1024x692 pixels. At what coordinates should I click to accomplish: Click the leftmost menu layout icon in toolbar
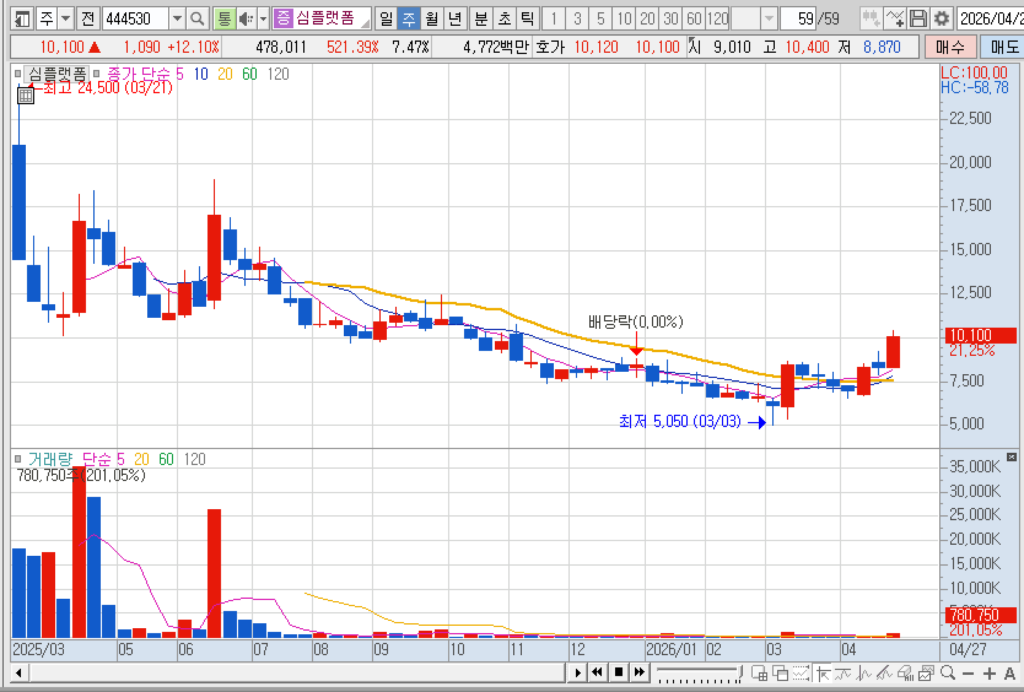click(22, 19)
